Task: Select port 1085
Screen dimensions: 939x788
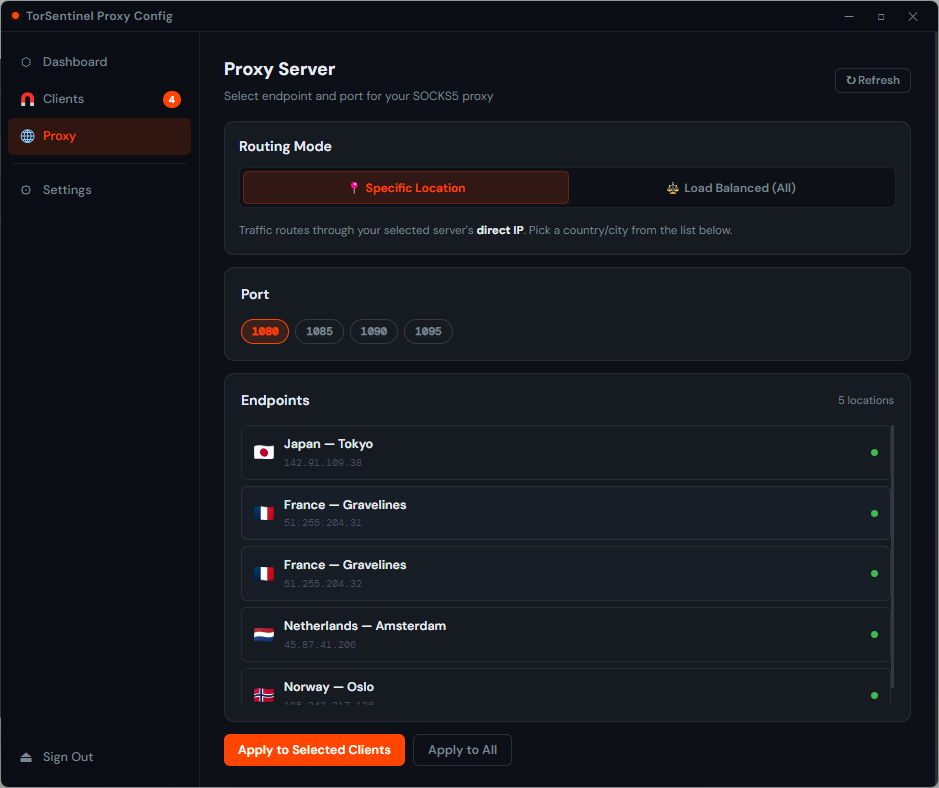Action: (x=319, y=331)
